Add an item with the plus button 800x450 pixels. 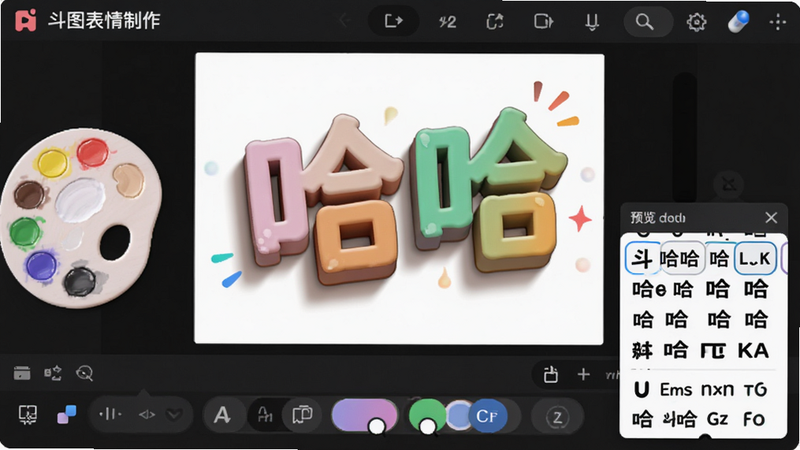(584, 374)
